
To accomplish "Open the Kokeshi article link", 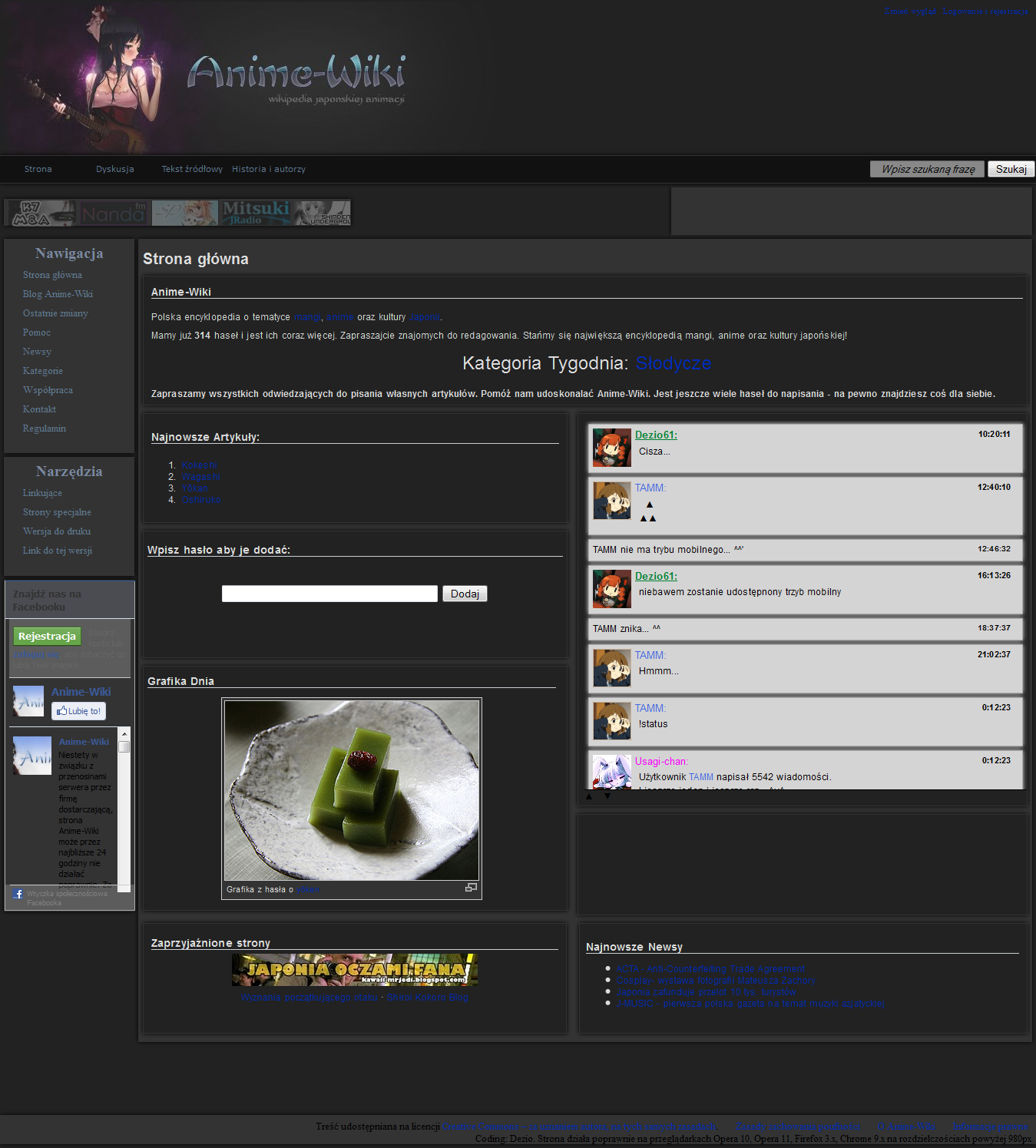I will pos(199,465).
